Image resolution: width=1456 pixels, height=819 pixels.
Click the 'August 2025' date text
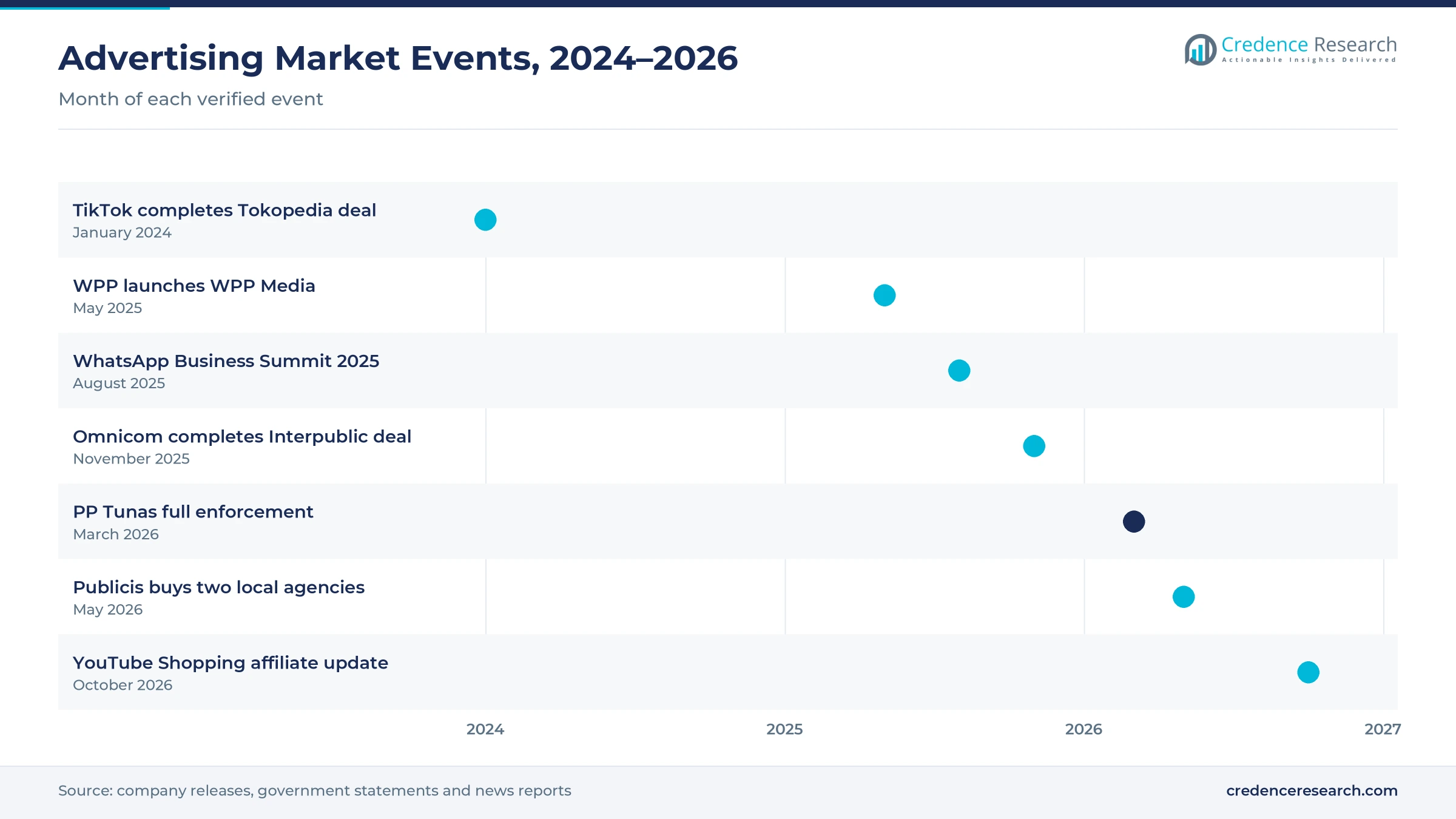pos(119,383)
